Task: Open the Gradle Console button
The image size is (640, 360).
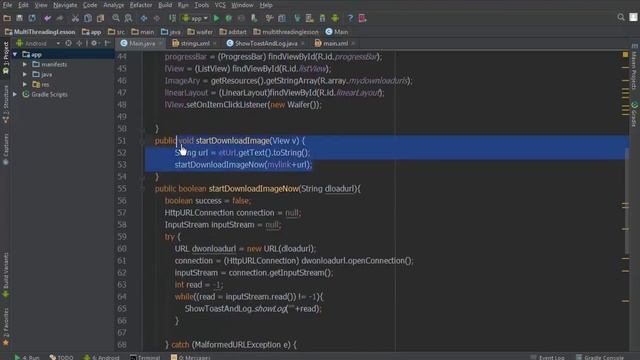Action: click(600, 357)
